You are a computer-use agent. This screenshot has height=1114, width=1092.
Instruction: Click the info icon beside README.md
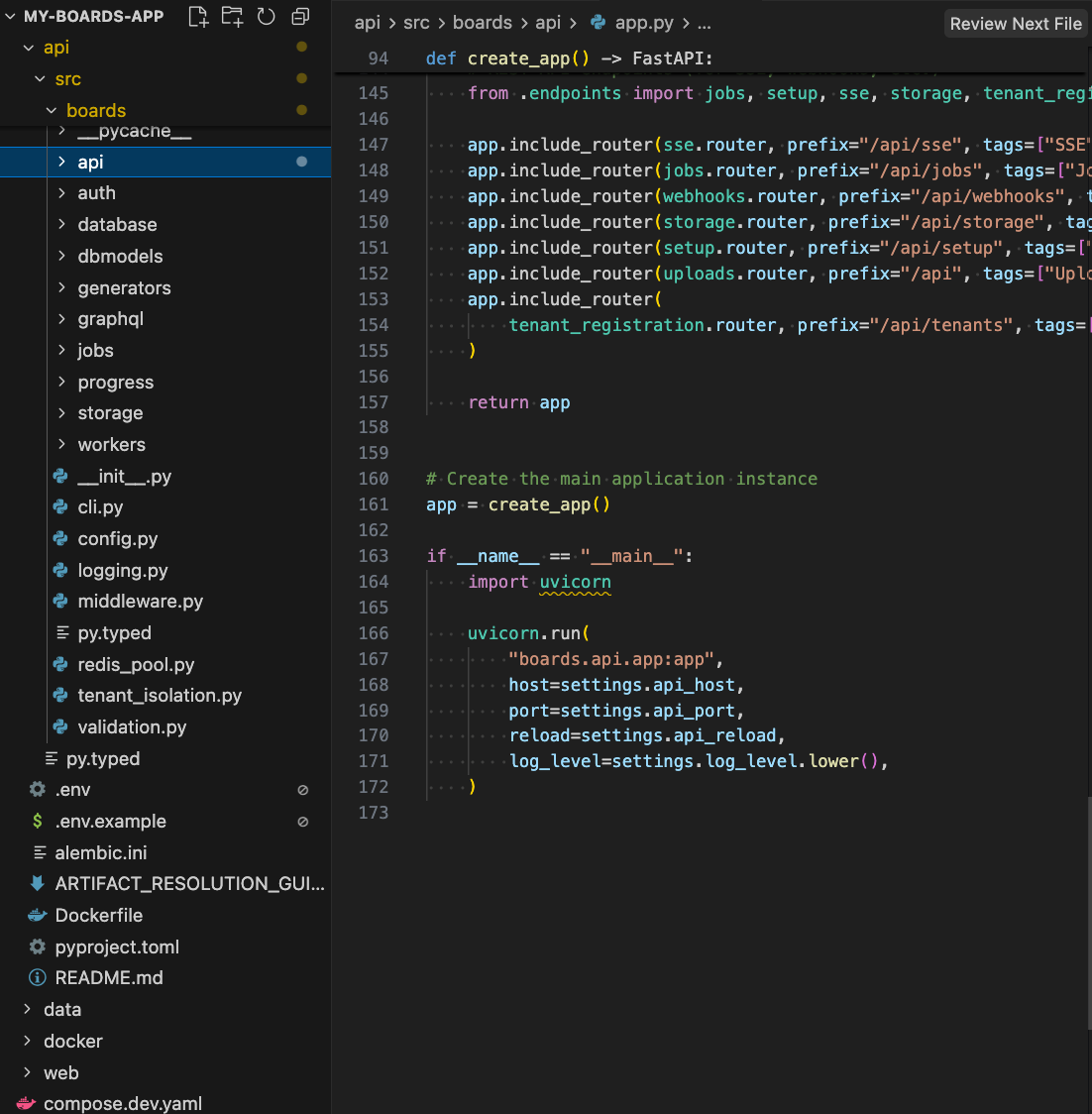click(37, 977)
